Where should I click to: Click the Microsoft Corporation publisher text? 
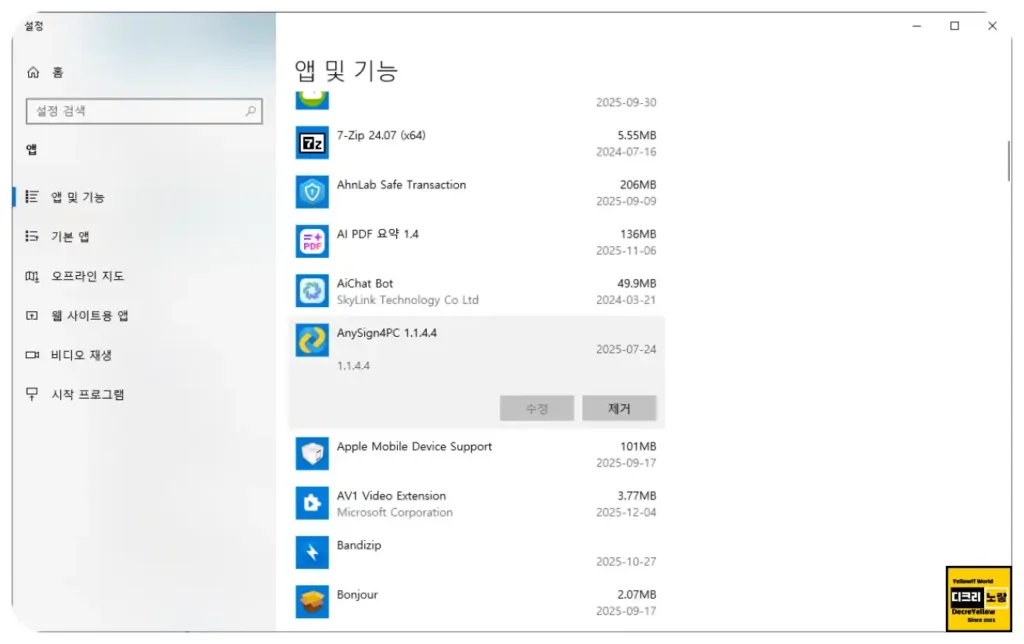point(394,512)
